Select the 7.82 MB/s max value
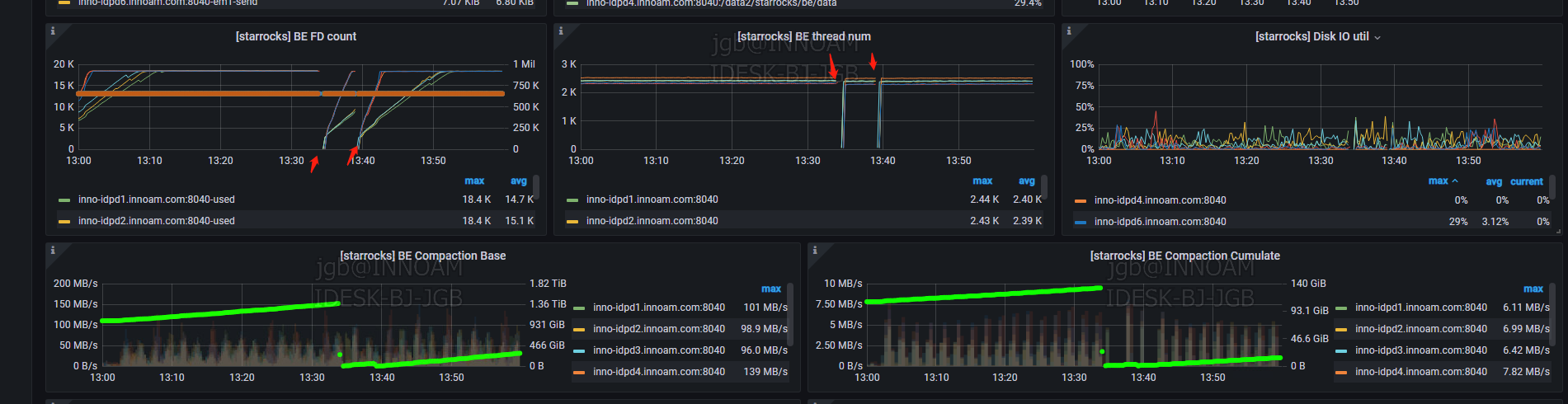This screenshot has width=1568, height=404. 1526,372
